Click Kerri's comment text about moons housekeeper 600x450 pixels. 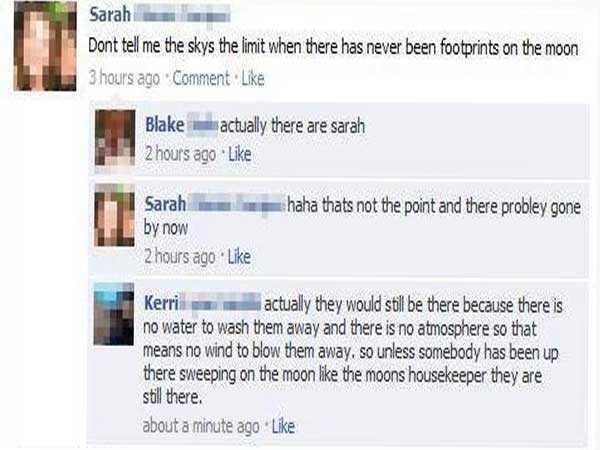[x=352, y=351]
